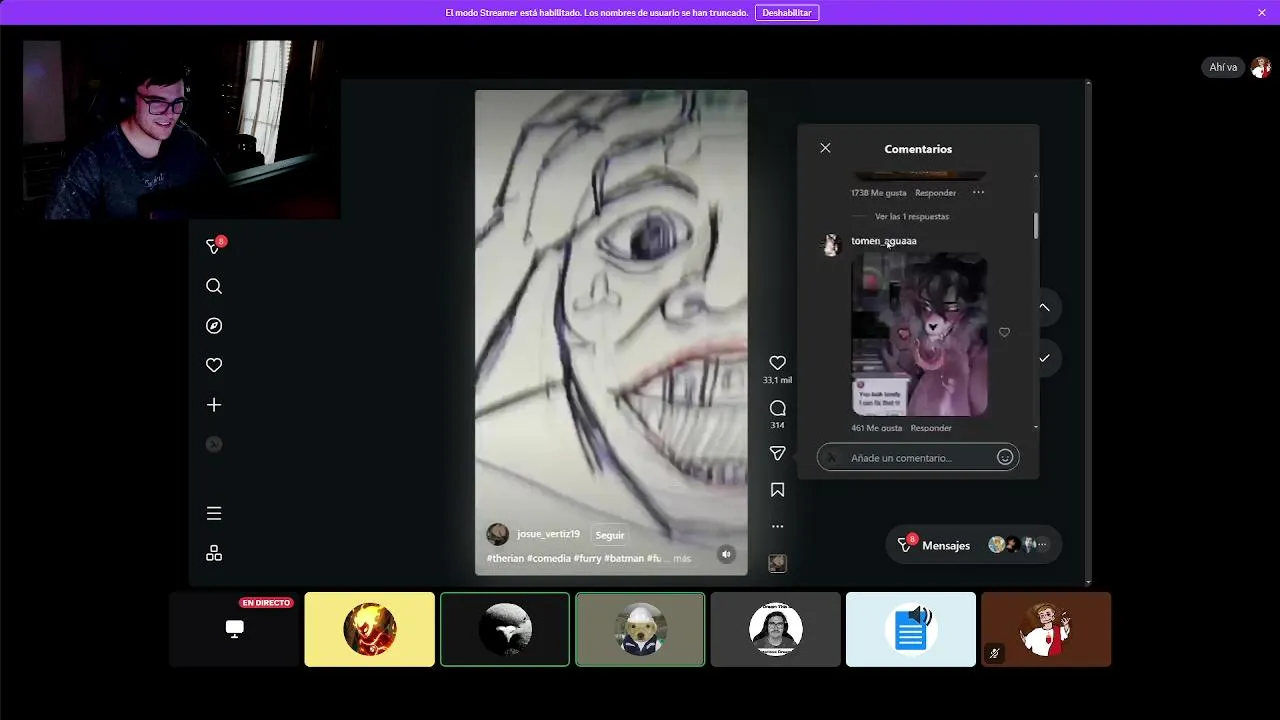Click the #furry hashtag

[x=587, y=558]
